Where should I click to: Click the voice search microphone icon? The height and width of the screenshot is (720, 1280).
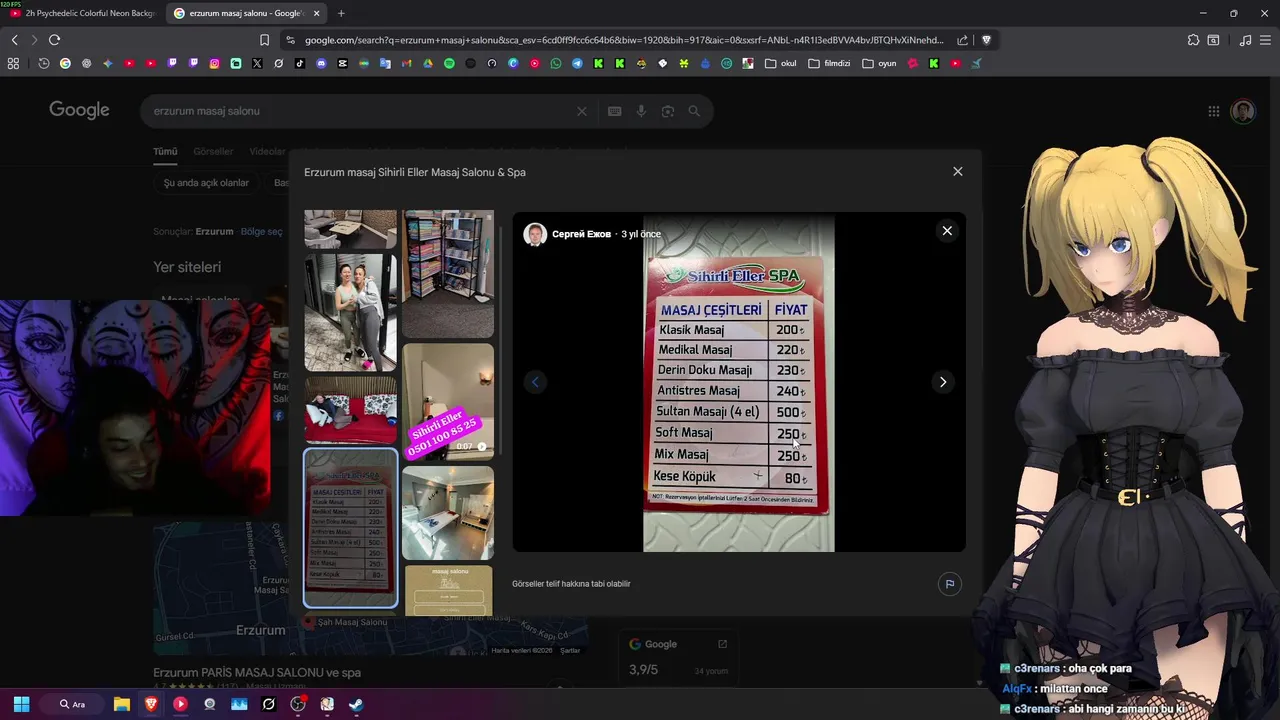[641, 111]
